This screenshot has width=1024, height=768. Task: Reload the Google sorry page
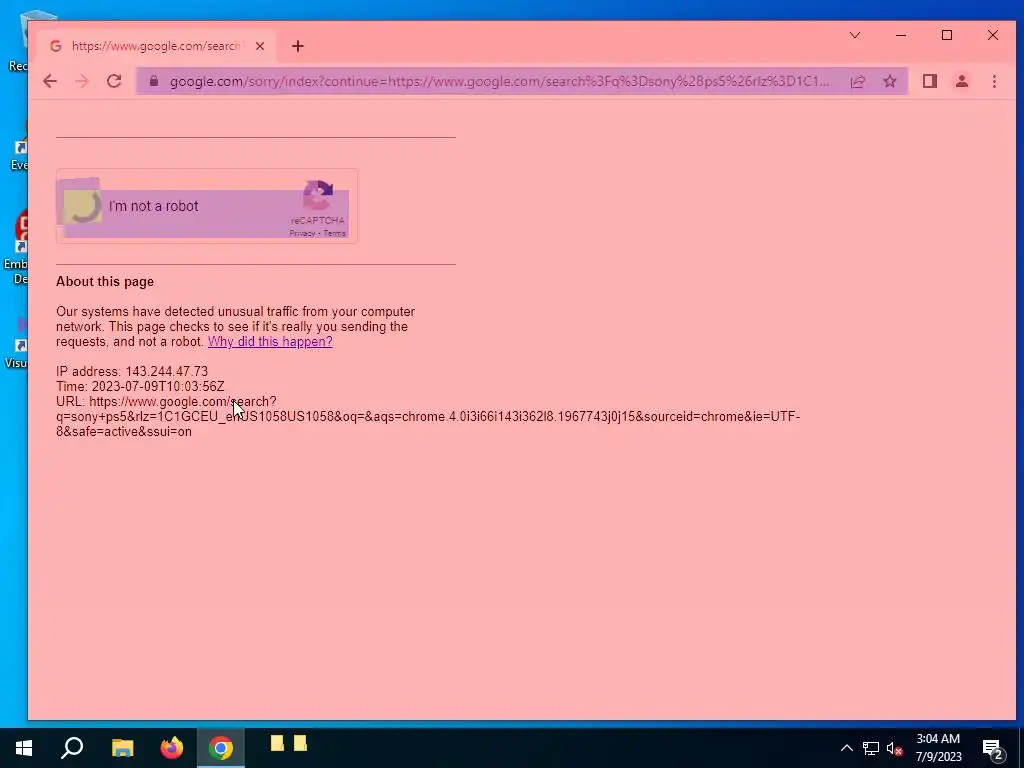114,81
